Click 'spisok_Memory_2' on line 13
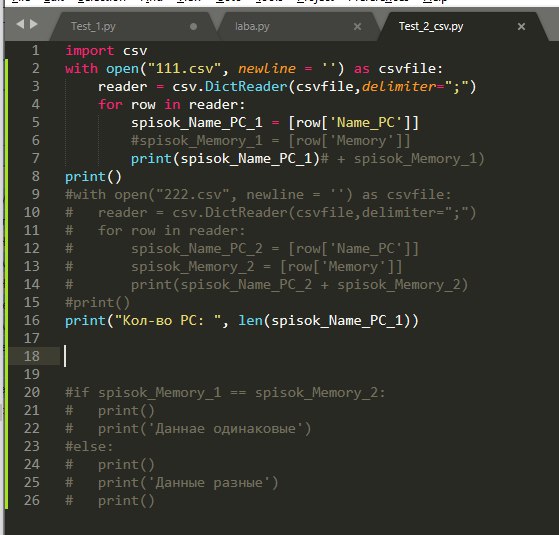The width and height of the screenshot is (559, 535). 193,267
